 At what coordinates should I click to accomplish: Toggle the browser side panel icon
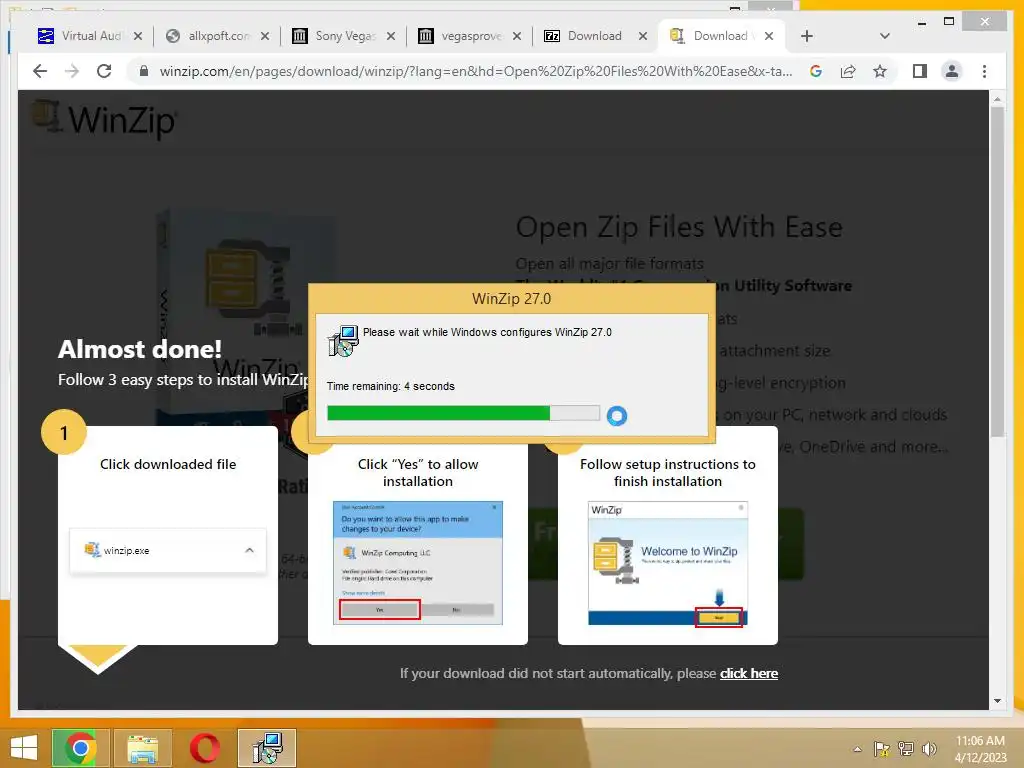click(920, 71)
